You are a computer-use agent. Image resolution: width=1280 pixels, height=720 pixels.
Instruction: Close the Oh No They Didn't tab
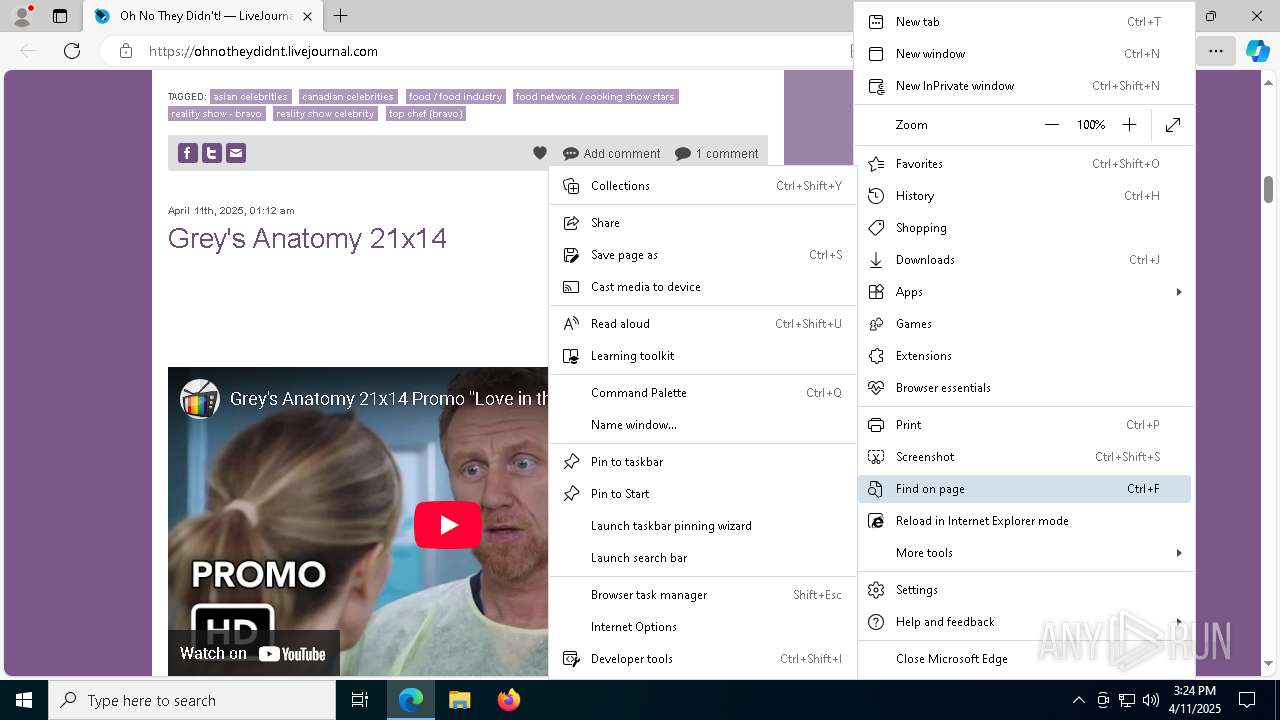pos(307,16)
